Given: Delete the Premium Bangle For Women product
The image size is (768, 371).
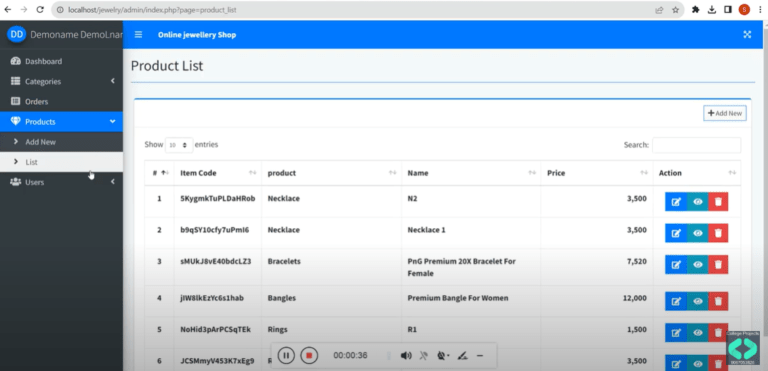Looking at the screenshot, I should coord(718,301).
